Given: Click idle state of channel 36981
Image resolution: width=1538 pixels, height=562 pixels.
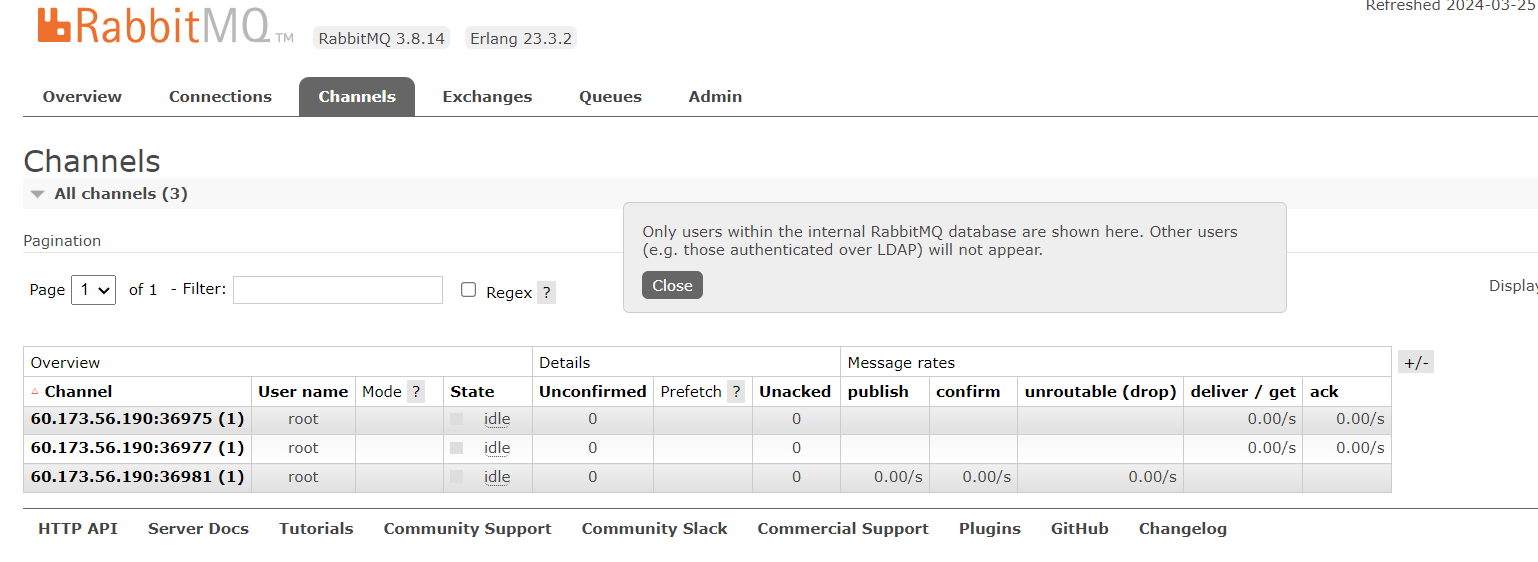Looking at the screenshot, I should 497,477.
